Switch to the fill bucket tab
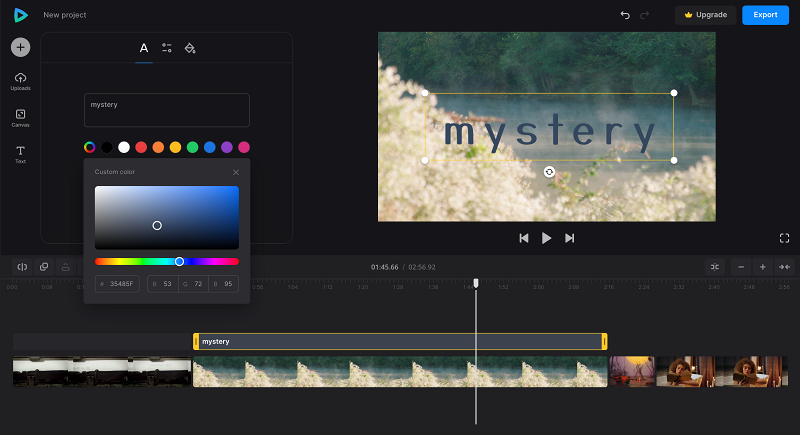This screenshot has width=800, height=435. [190, 48]
